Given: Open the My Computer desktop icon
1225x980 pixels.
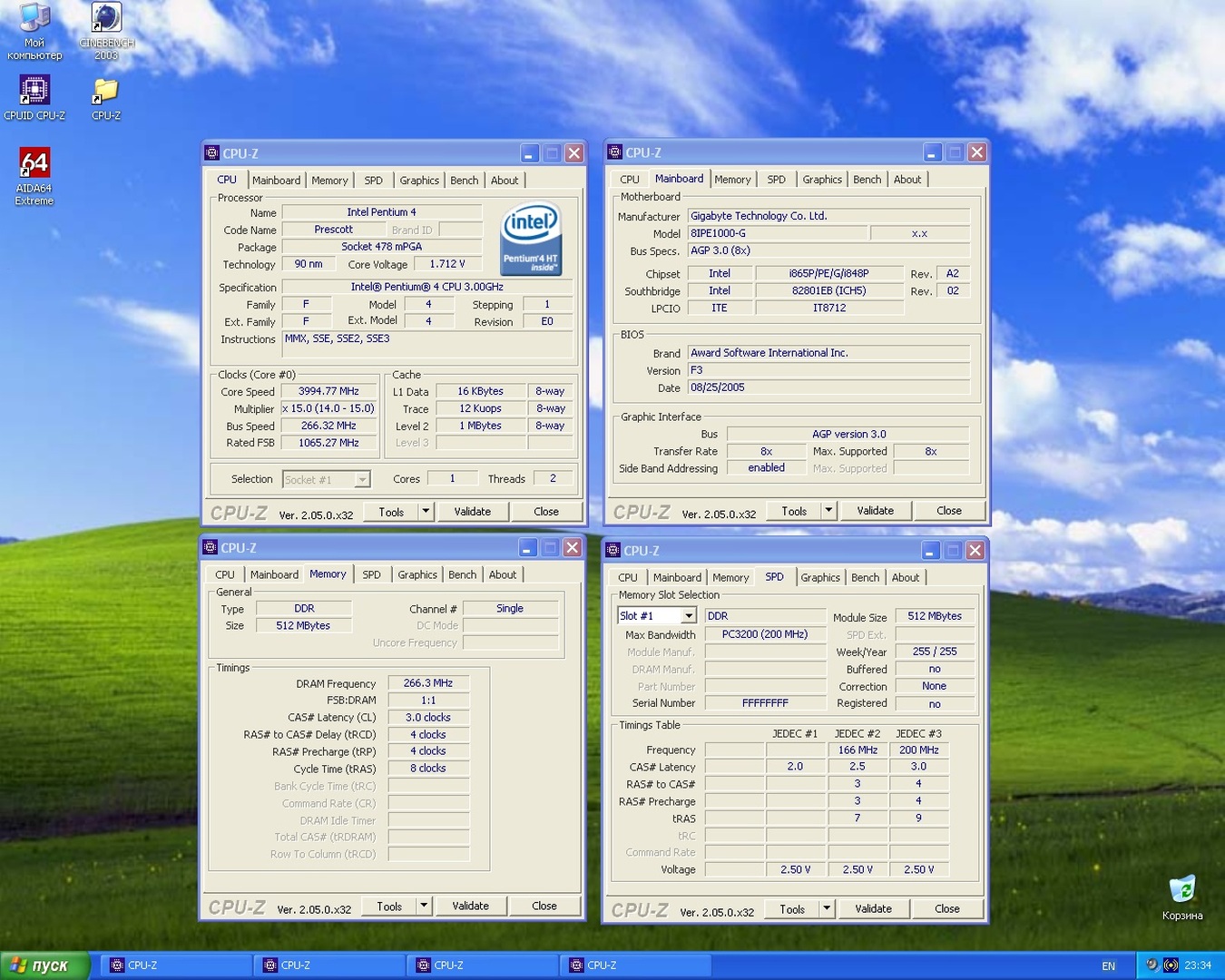Looking at the screenshot, I should (34, 32).
